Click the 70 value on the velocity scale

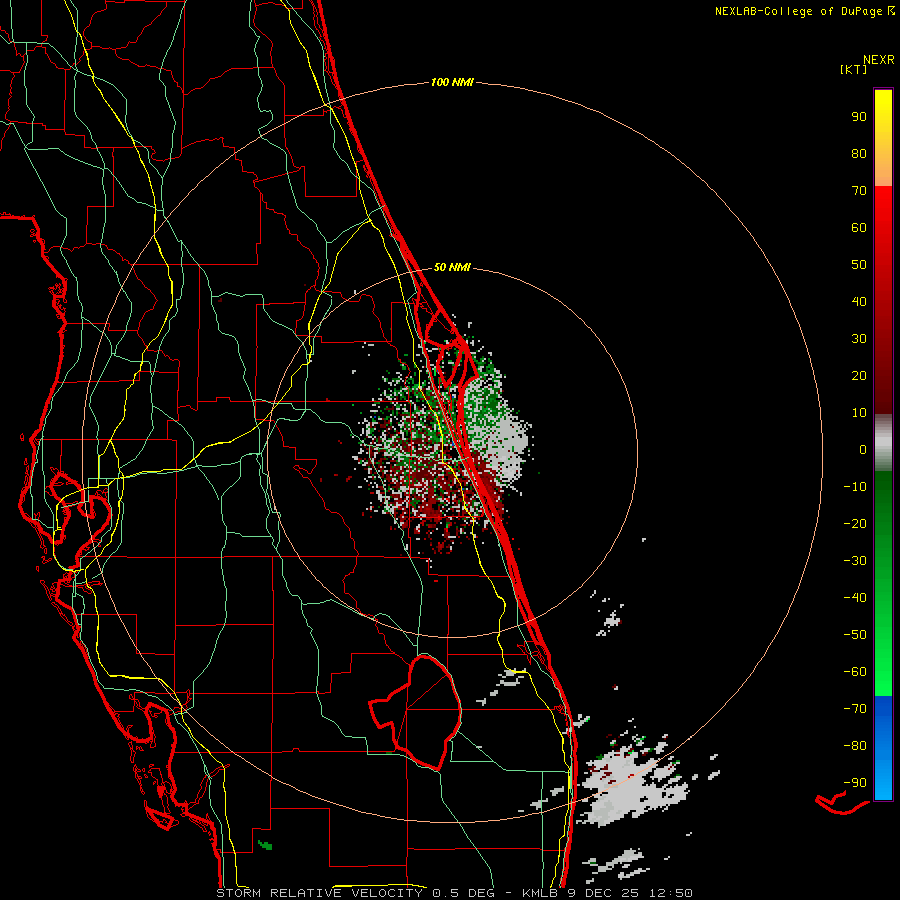tap(859, 191)
